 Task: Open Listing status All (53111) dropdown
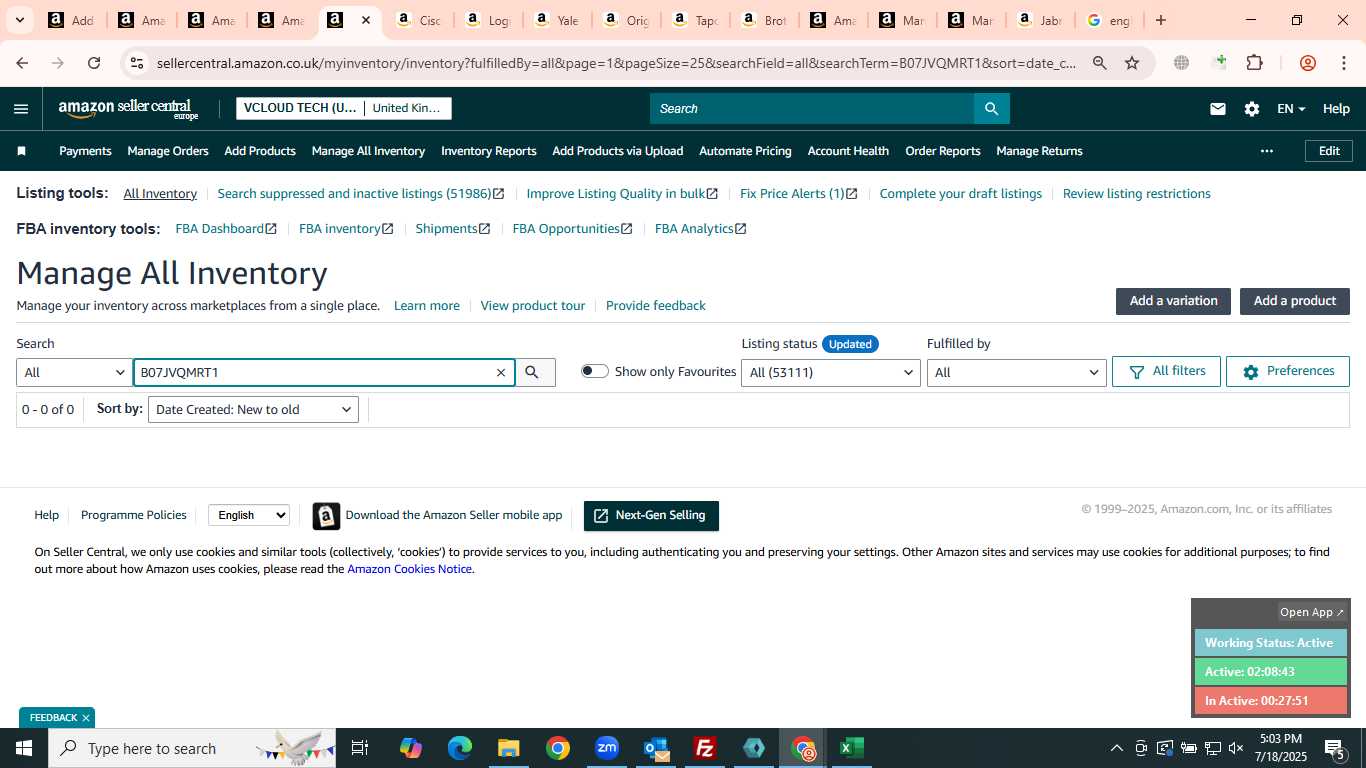[x=830, y=372]
